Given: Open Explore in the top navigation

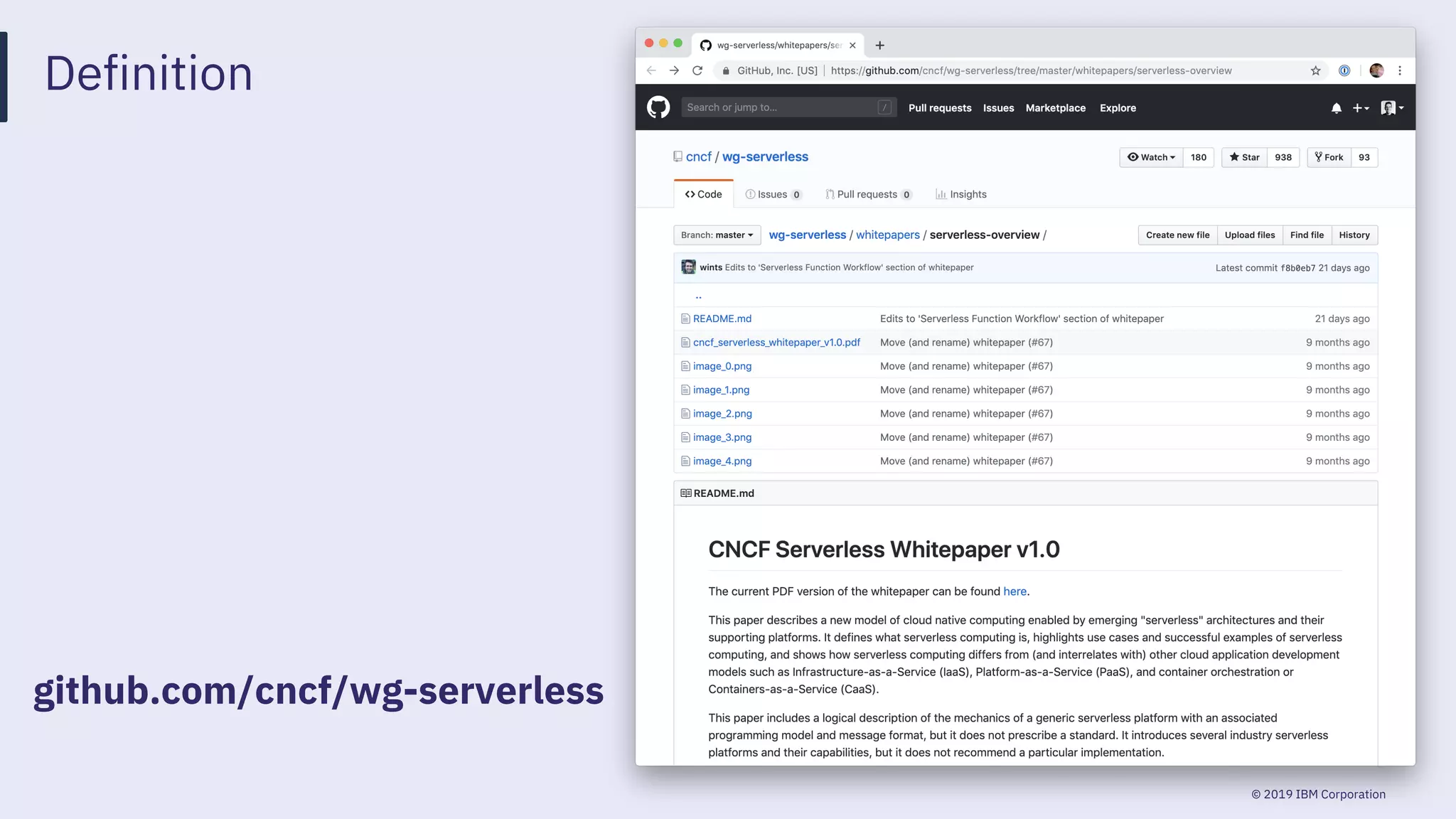Looking at the screenshot, I should (x=1118, y=108).
